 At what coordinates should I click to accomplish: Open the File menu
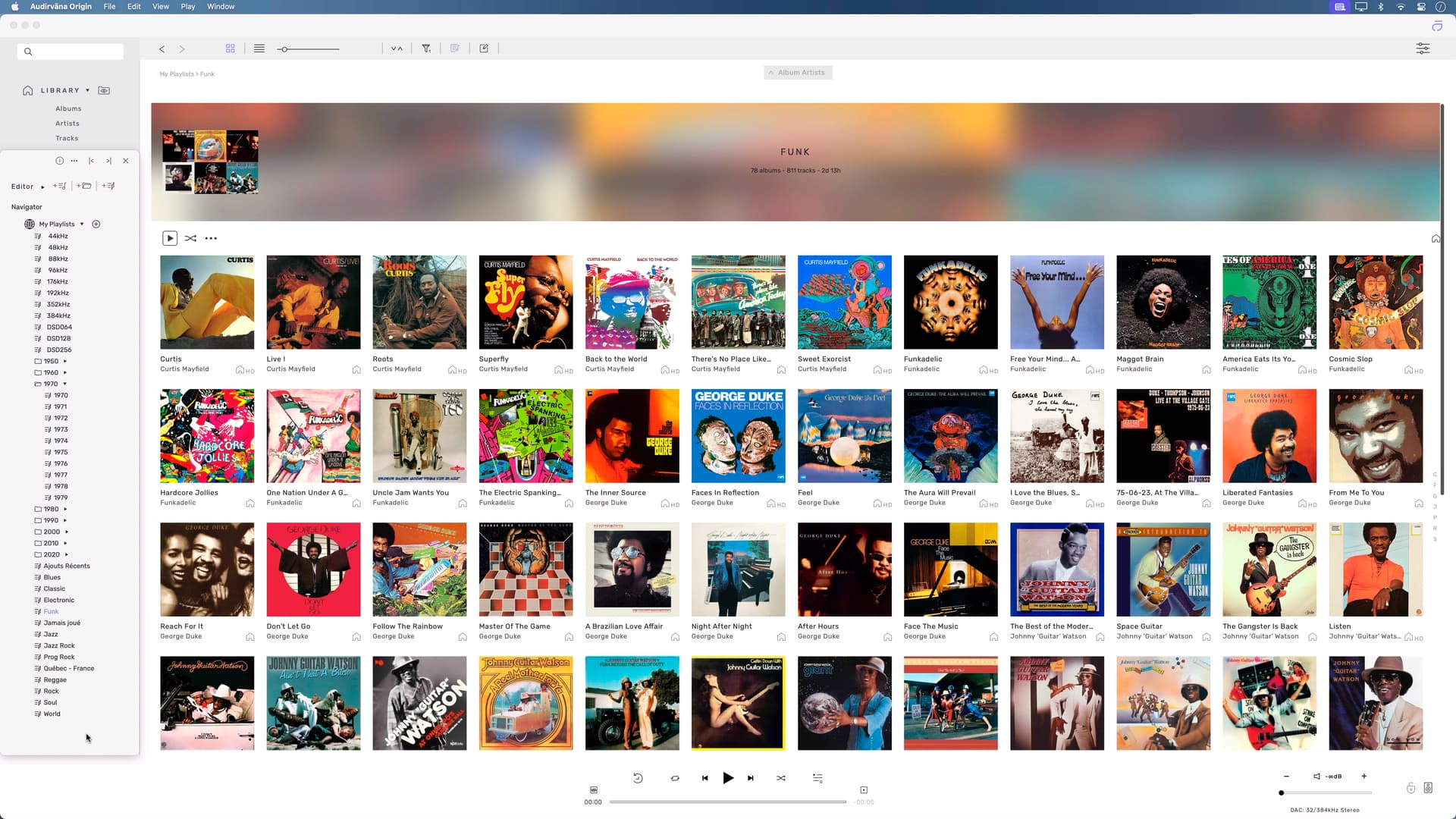(109, 6)
